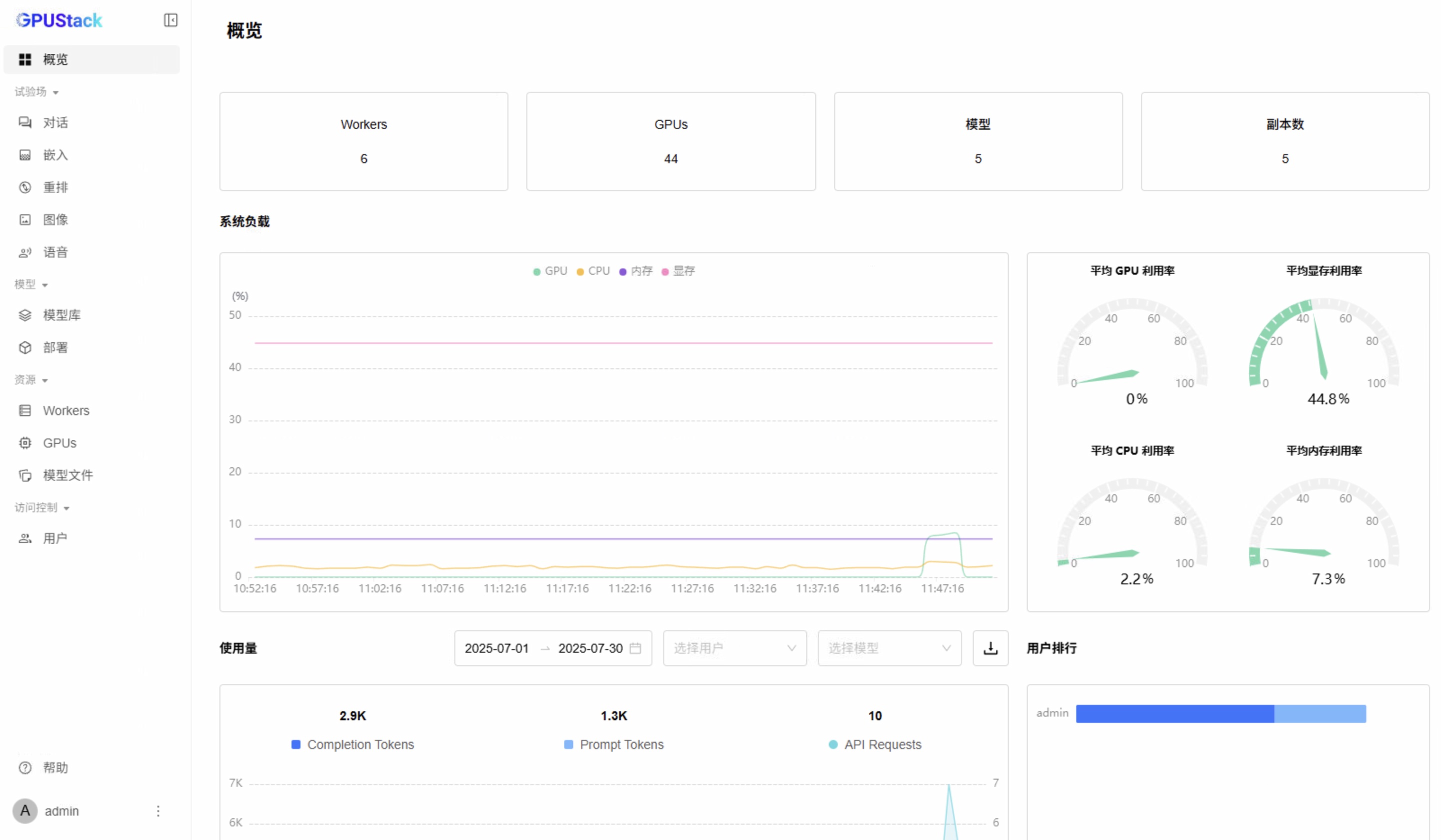Open the select model dropdown
Viewport: 1441px width, 840px height.
pos(889,648)
